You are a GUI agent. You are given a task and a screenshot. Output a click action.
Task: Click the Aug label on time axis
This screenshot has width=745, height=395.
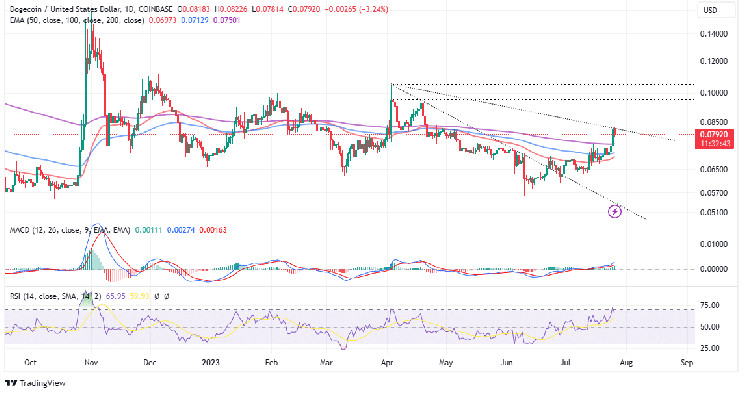[x=627, y=363]
